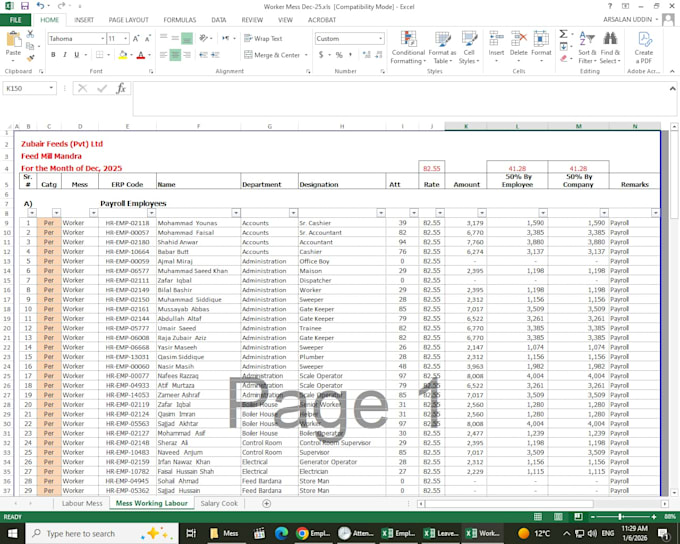
Task: Click the Undo arrow icon
Action: click(40, 6)
